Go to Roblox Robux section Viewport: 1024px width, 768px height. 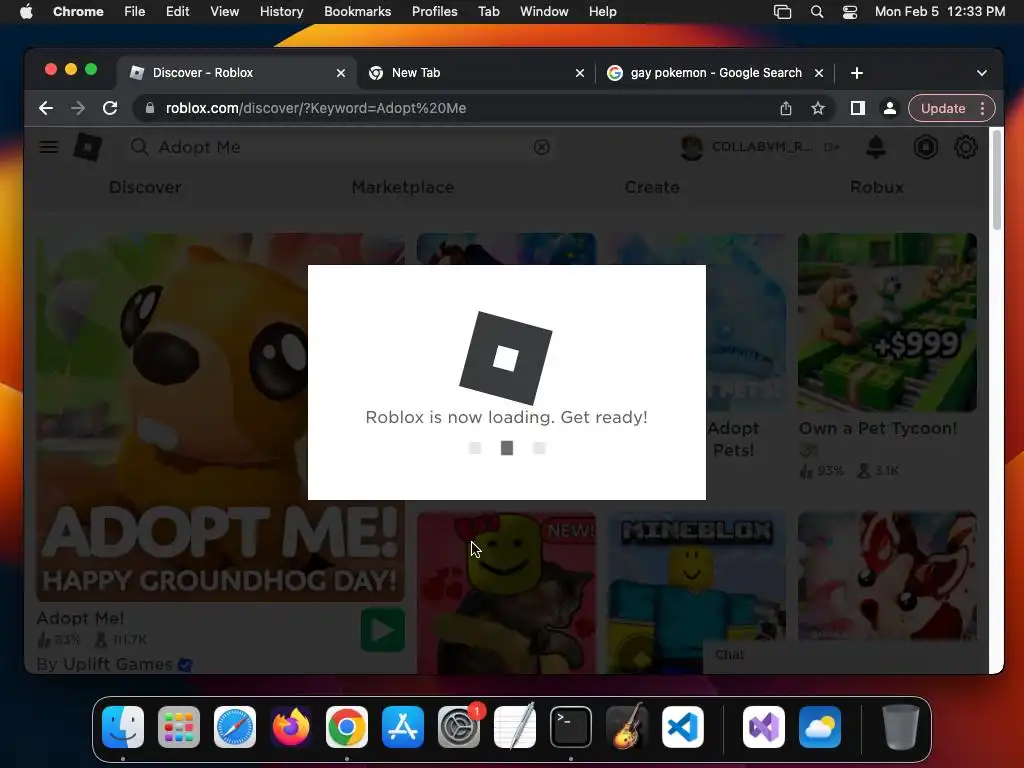[x=876, y=187]
